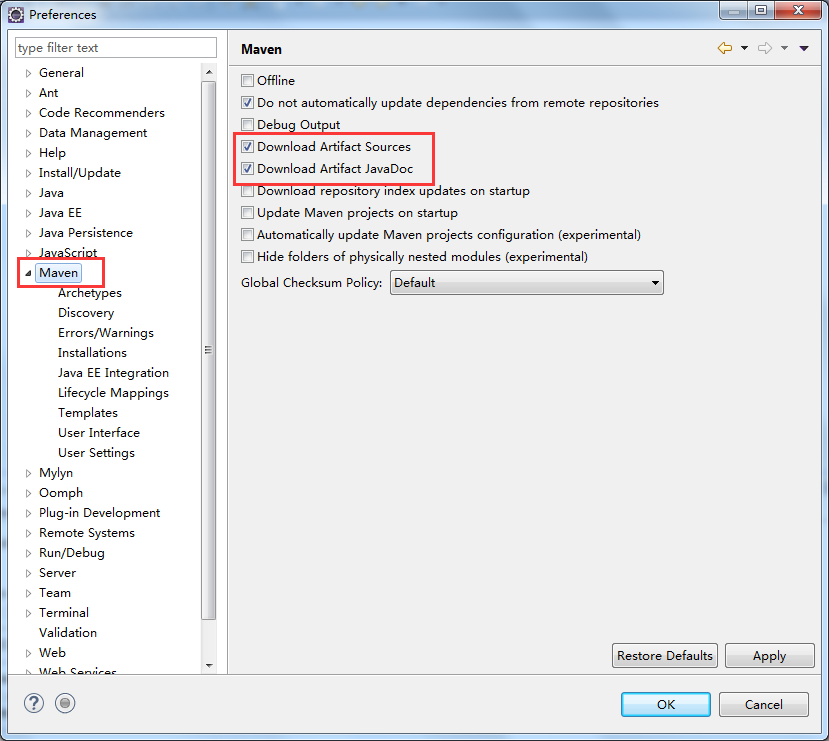The width and height of the screenshot is (829, 741).
Task: Check Update Maven projects on startup
Action: point(247,212)
